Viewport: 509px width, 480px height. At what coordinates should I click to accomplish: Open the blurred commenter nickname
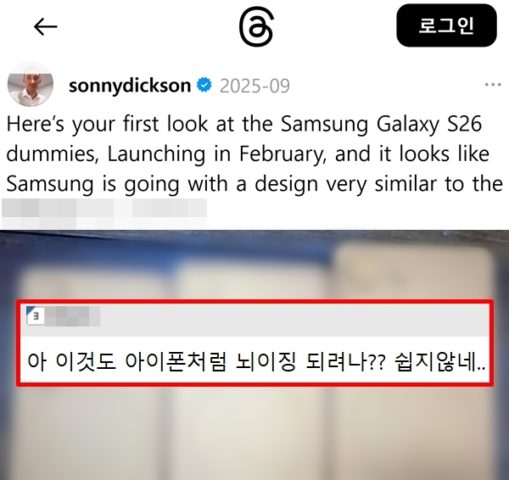72,316
